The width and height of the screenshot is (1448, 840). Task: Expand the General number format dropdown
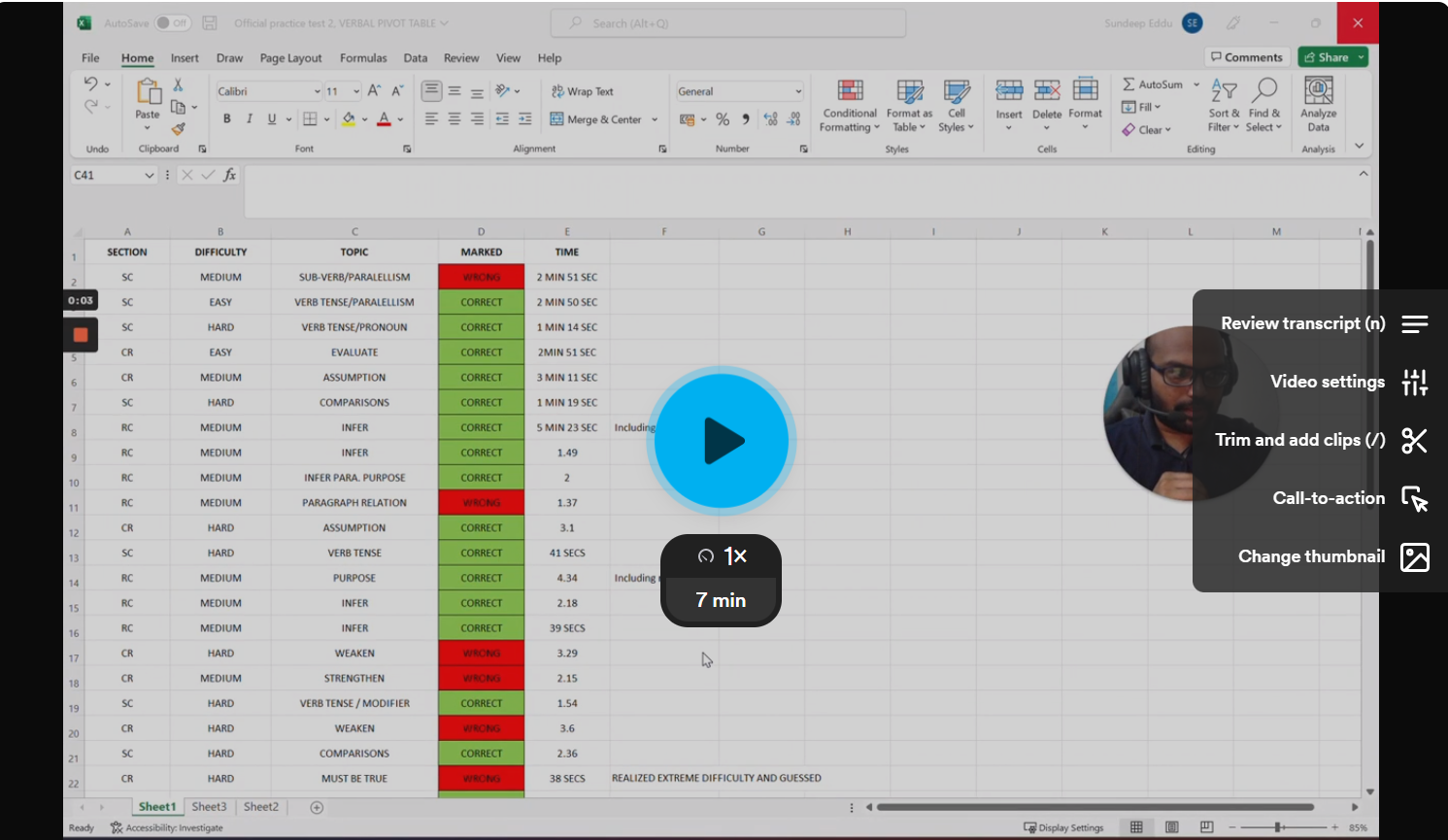click(x=798, y=91)
